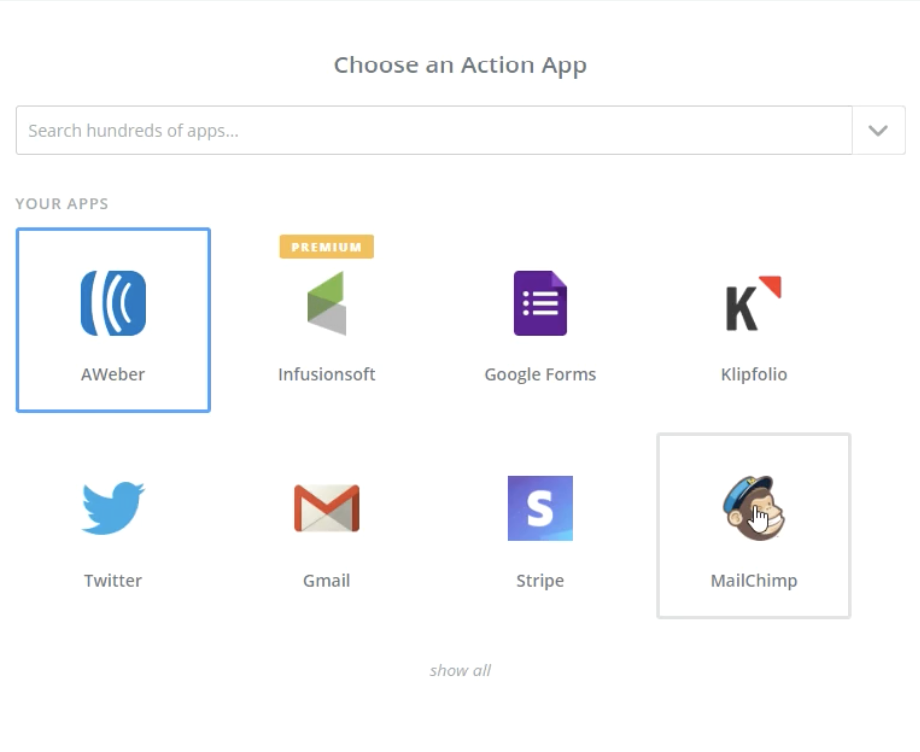The image size is (920, 752).
Task: Expand the app search dropdown chevron
Action: click(x=878, y=130)
